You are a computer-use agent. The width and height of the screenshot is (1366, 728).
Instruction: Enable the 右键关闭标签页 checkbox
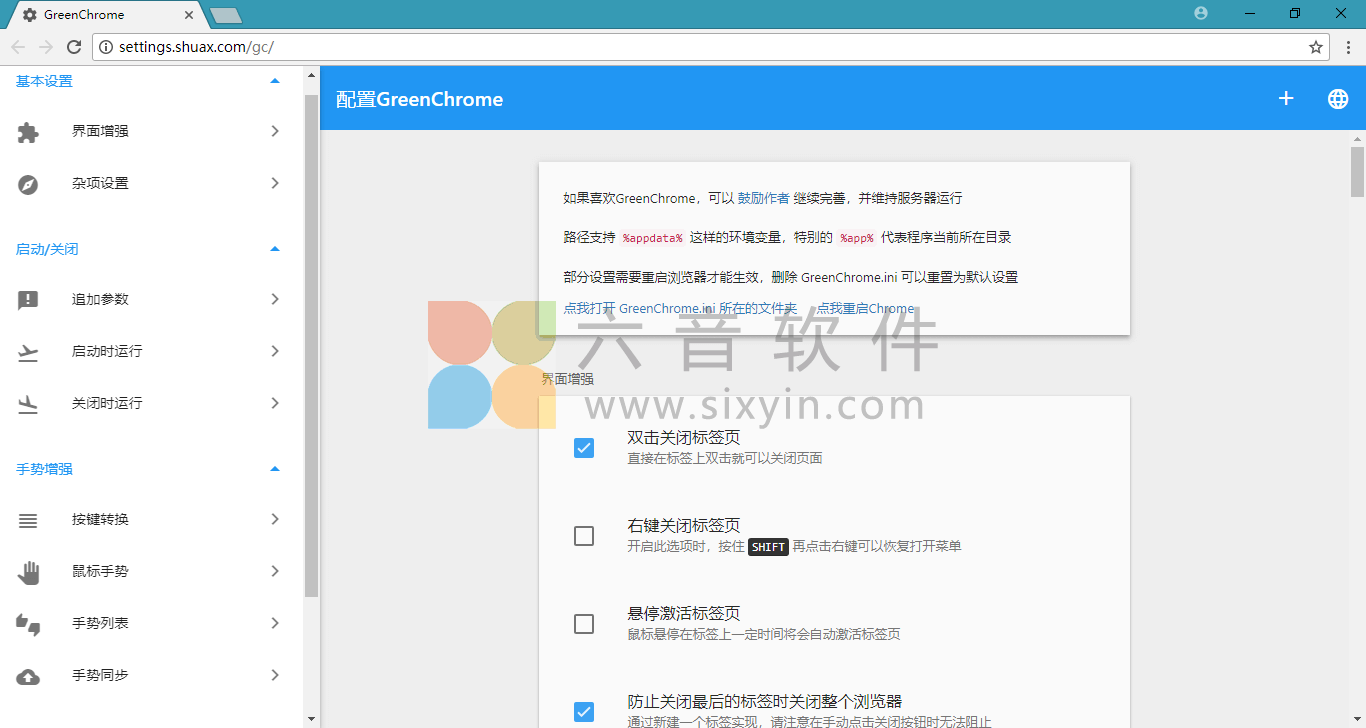[584, 536]
